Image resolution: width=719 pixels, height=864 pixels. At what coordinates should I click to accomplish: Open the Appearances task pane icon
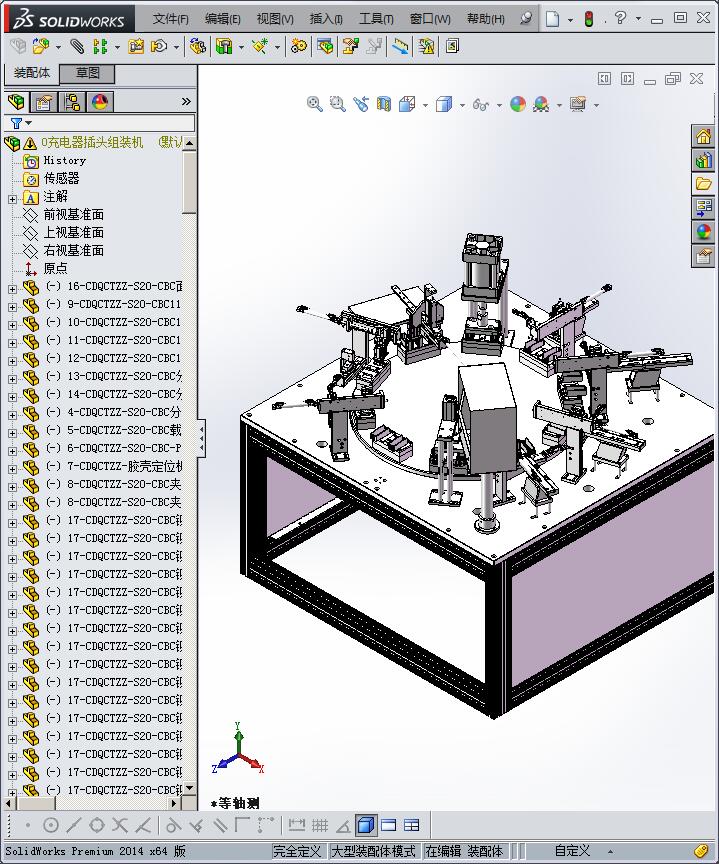point(704,232)
